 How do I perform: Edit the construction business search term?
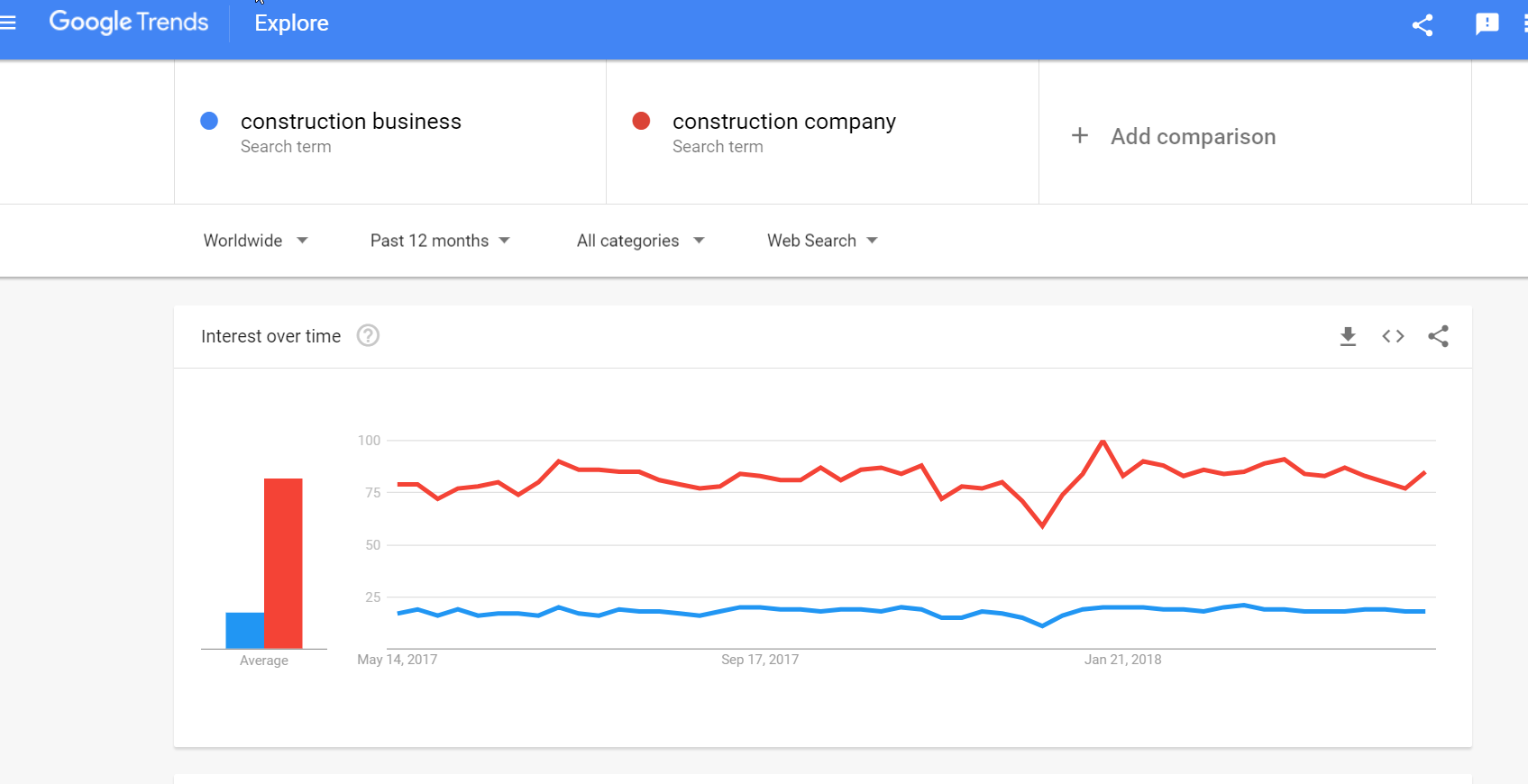coord(351,121)
